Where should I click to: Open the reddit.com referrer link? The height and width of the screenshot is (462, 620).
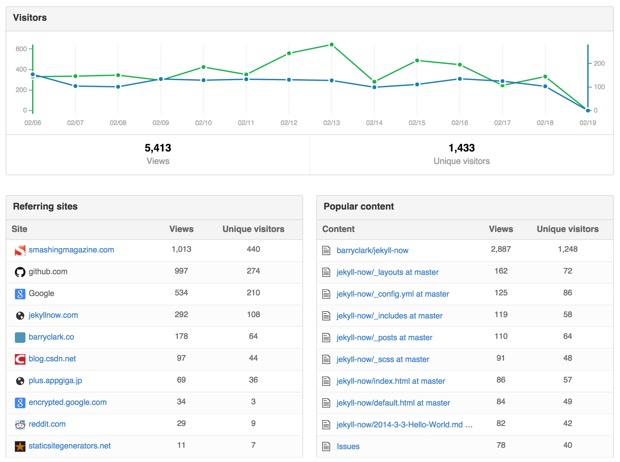click(x=47, y=424)
